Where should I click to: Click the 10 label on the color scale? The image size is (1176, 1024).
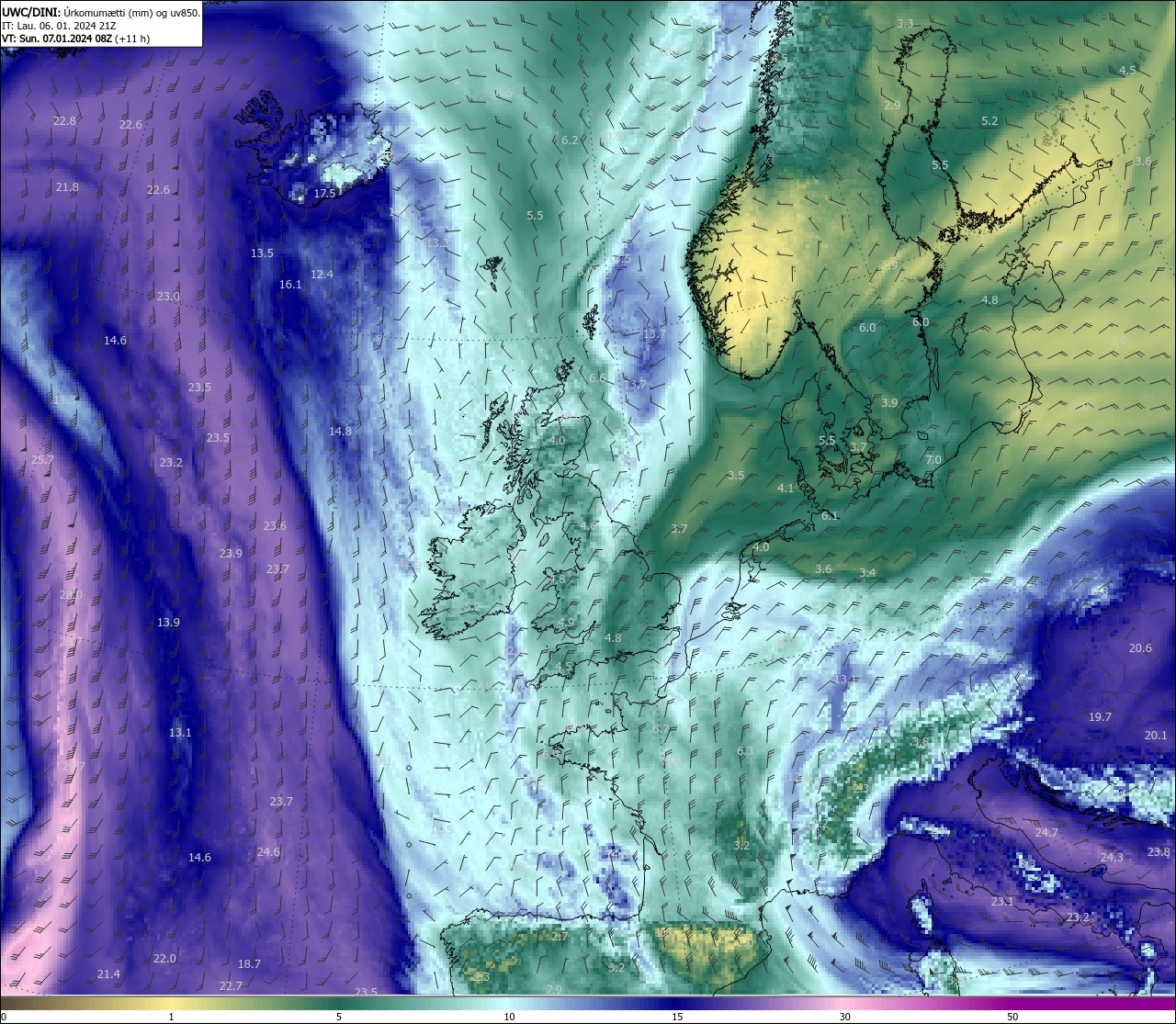[508, 1017]
